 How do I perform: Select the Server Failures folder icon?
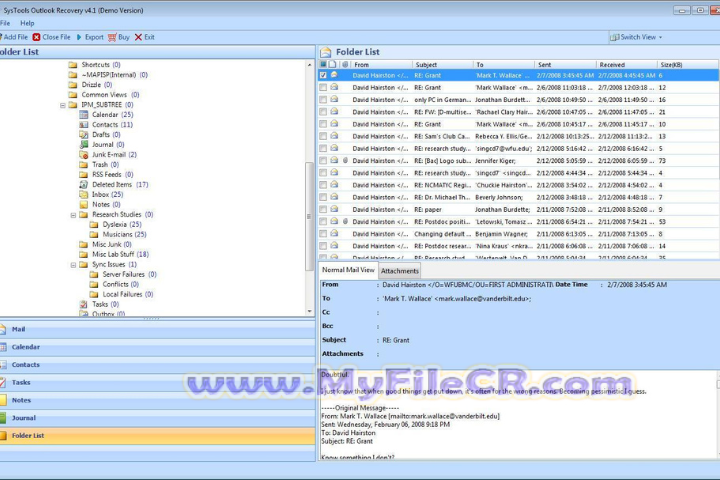click(94, 274)
